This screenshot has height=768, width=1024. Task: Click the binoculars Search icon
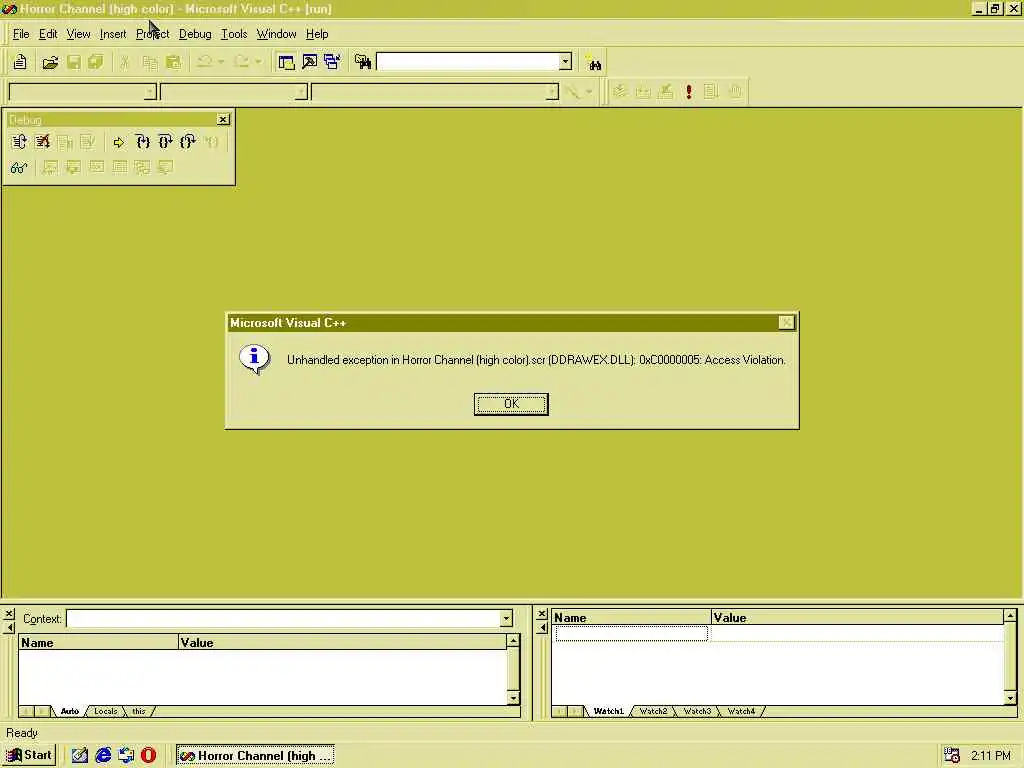point(594,63)
